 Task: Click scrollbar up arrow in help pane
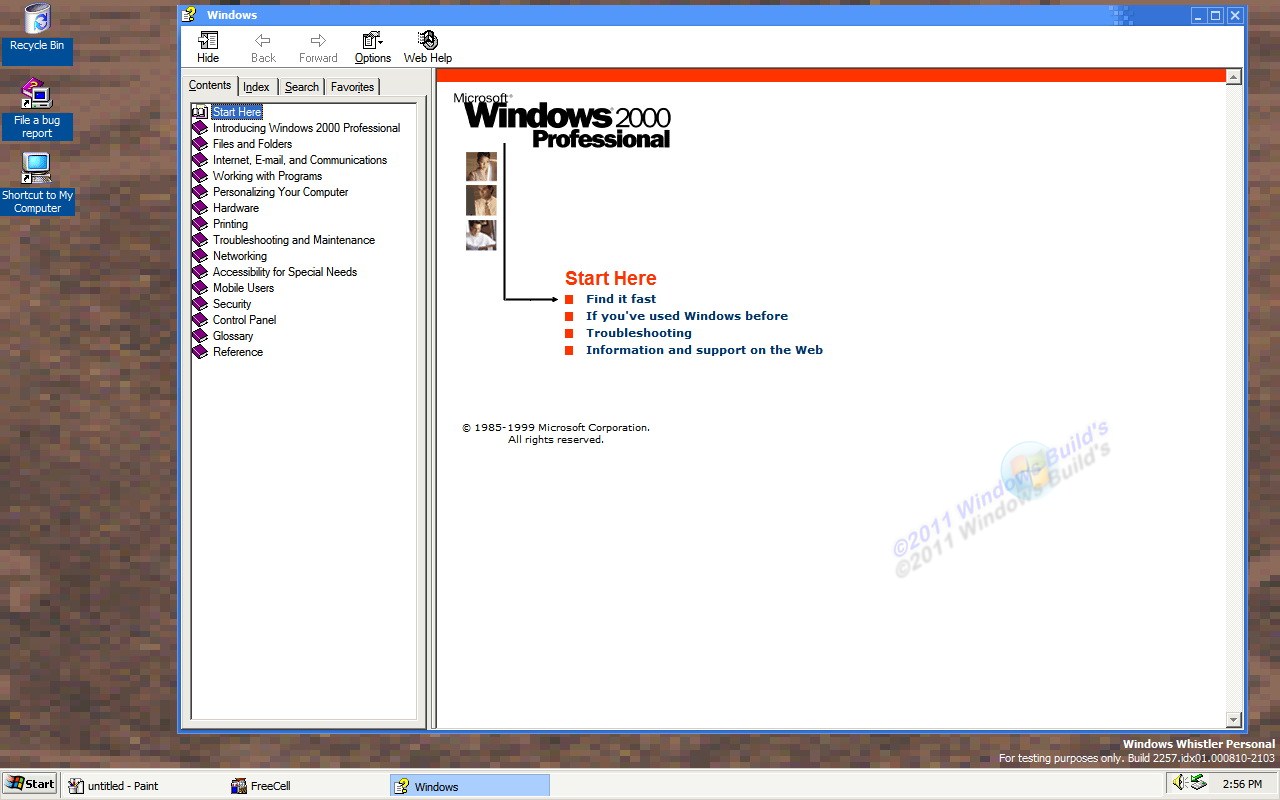[1233, 77]
